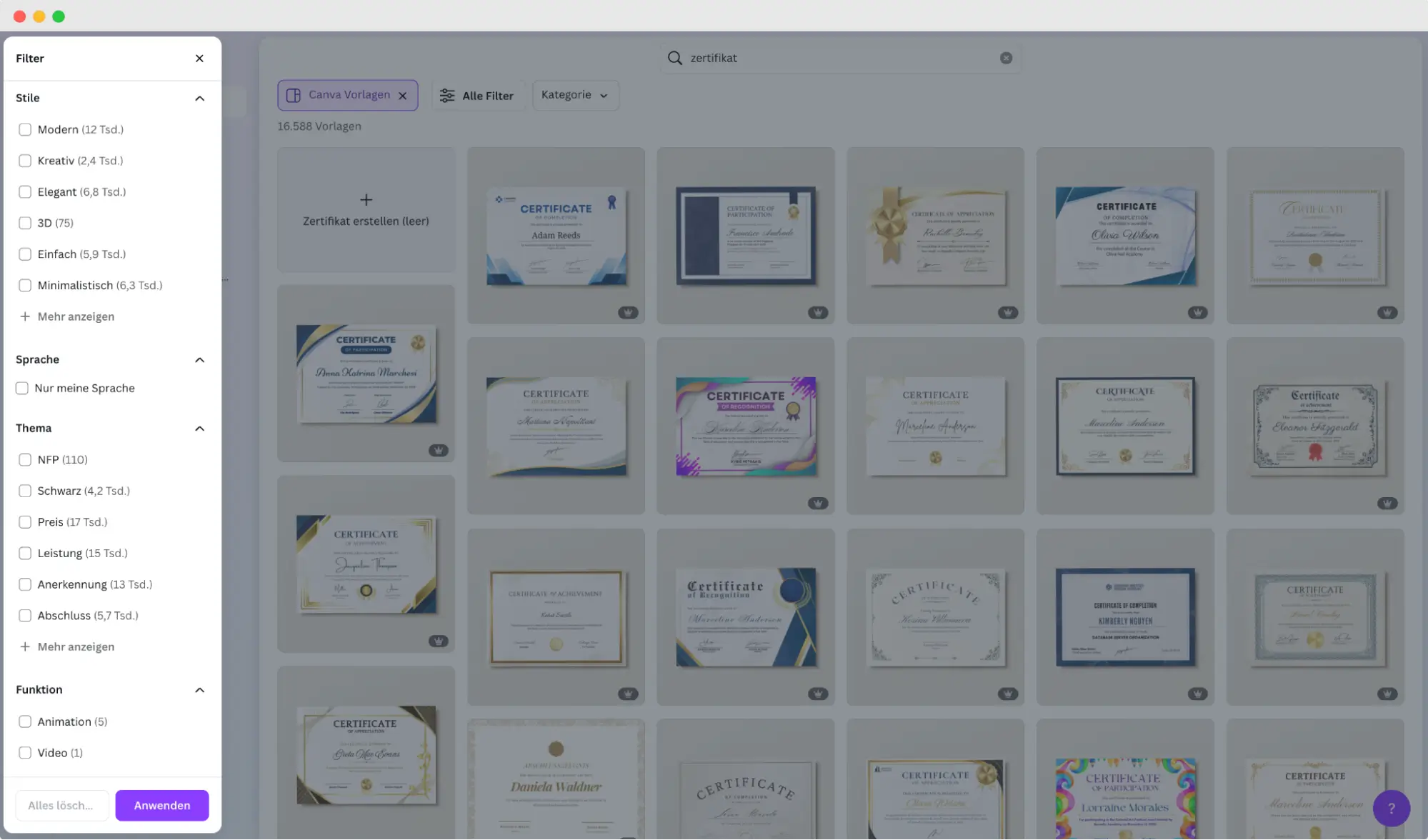Click the plus icon beside Mehr anzeigen under Thema
This screenshot has width=1428, height=840.
[25, 646]
